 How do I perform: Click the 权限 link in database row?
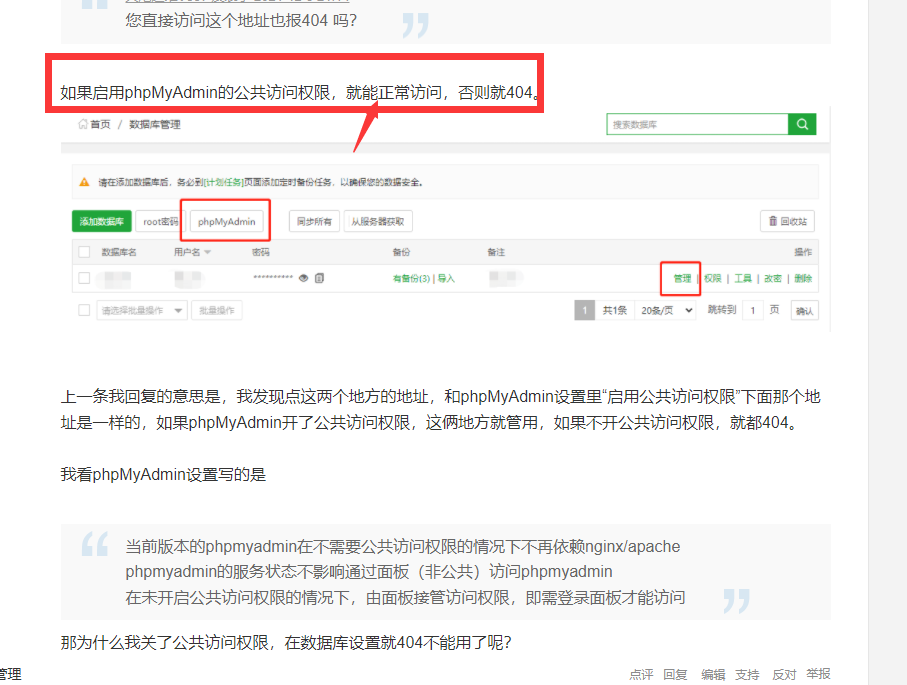click(x=713, y=278)
